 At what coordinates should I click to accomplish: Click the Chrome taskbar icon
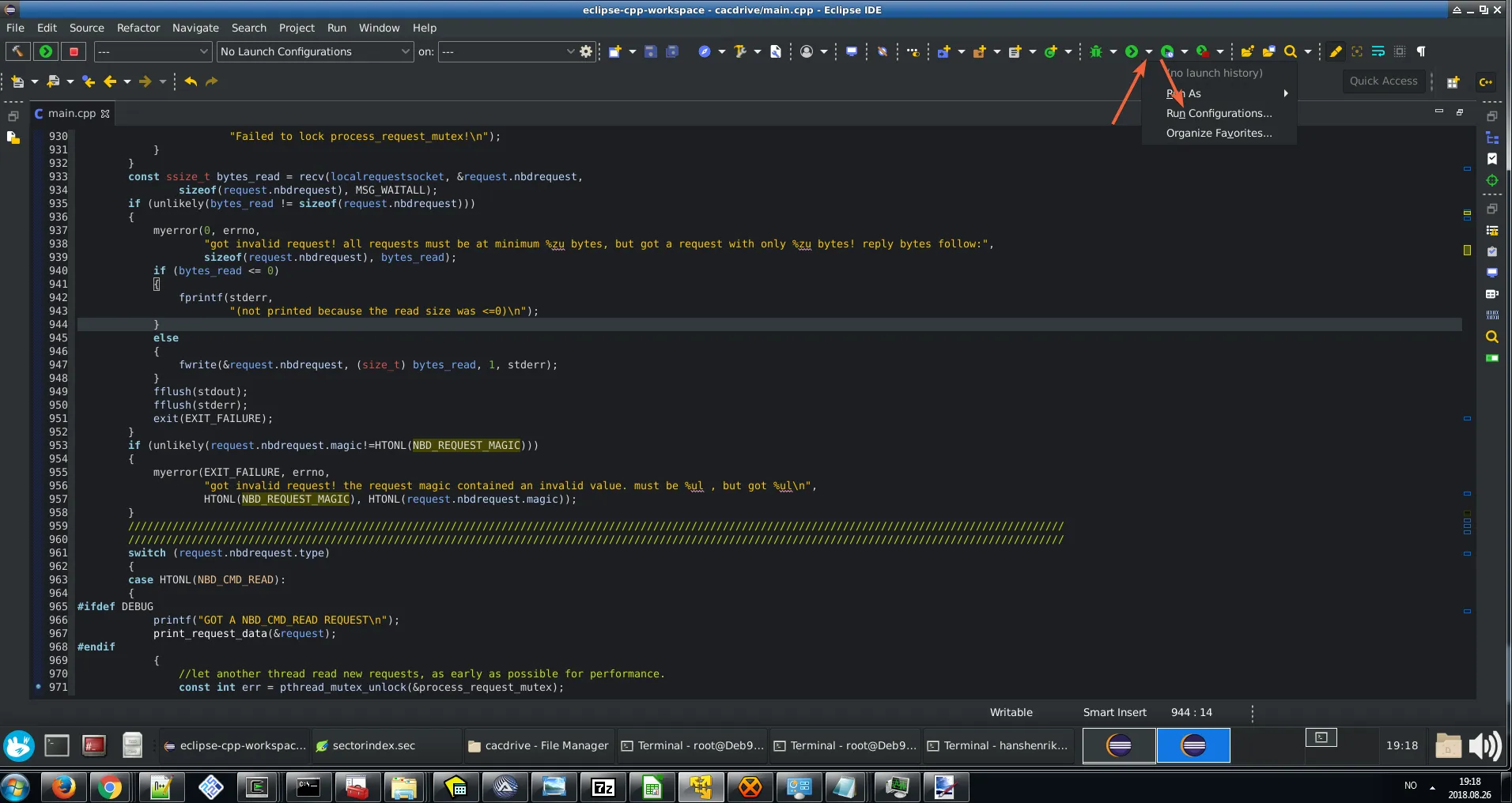[x=111, y=787]
